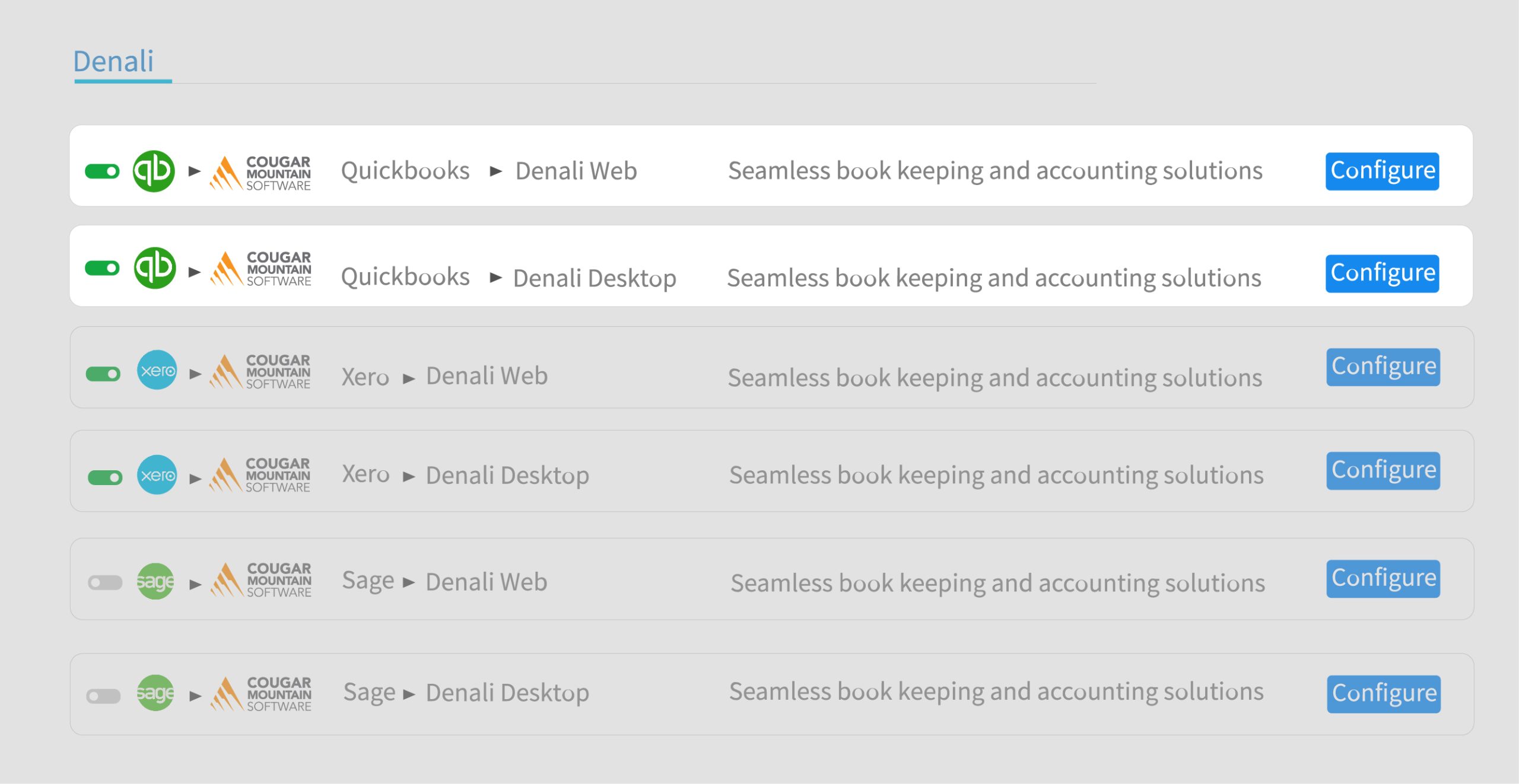Click Sage logo in Denali Desktop row
Viewport: 1519px width, 784px height.
[155, 693]
